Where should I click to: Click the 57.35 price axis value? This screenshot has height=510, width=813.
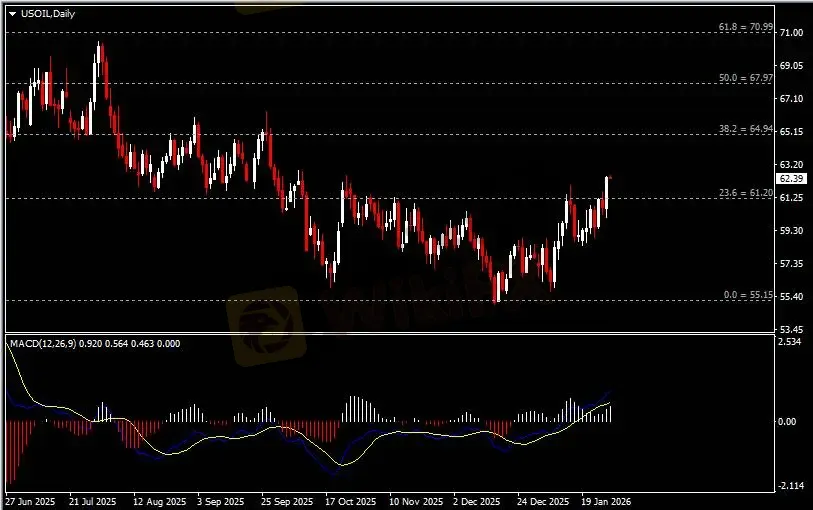[x=791, y=264]
